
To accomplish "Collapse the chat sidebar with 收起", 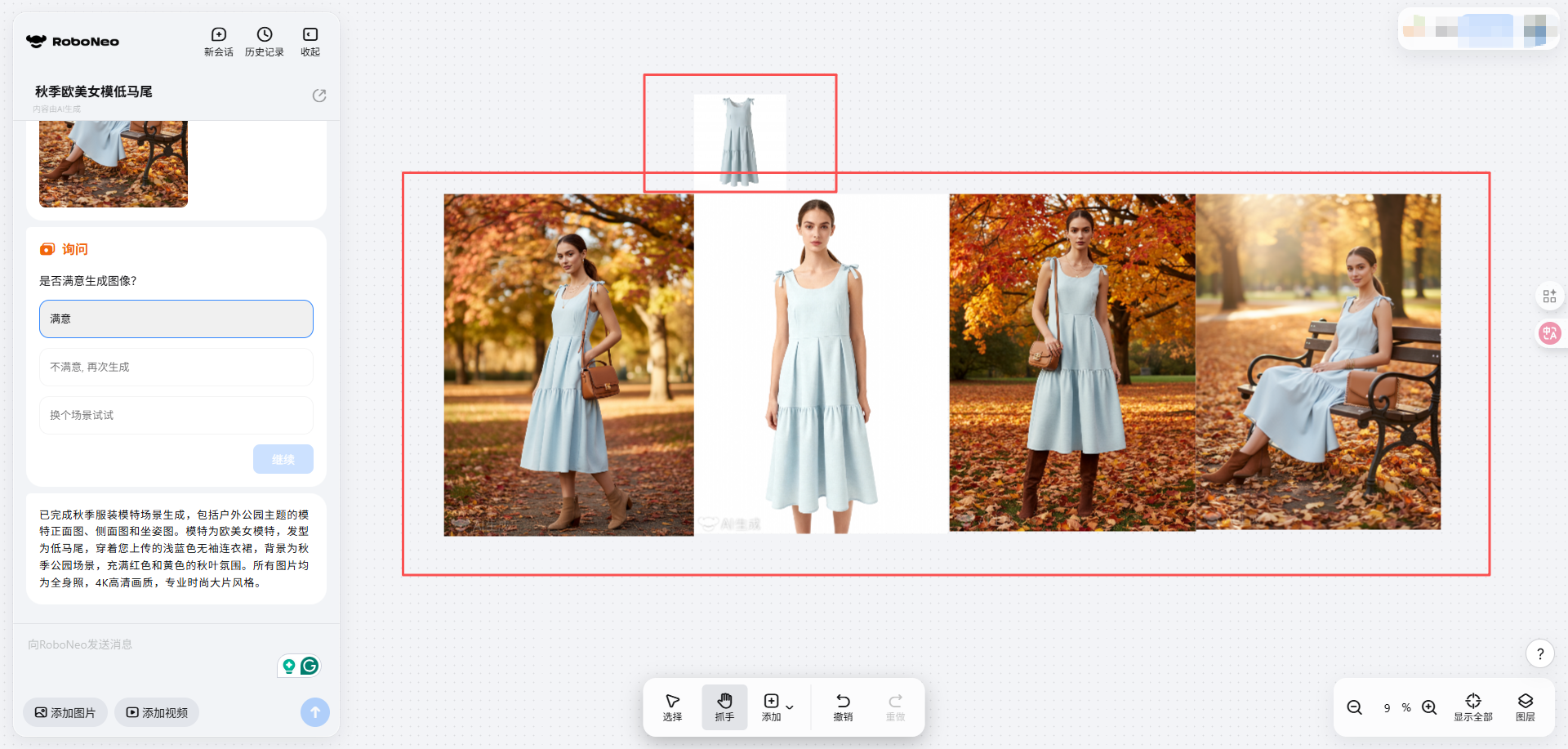I will click(310, 41).
